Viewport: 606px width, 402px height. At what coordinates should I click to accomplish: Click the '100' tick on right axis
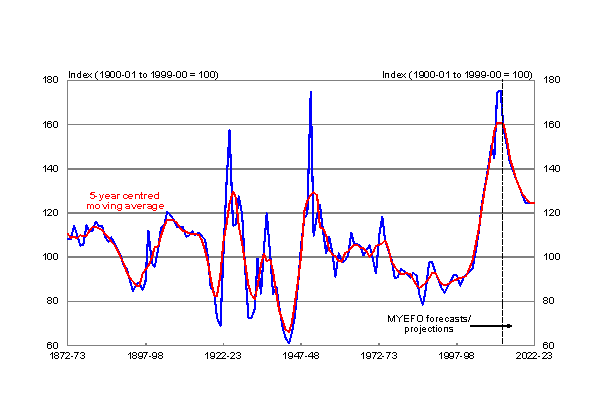549,257
